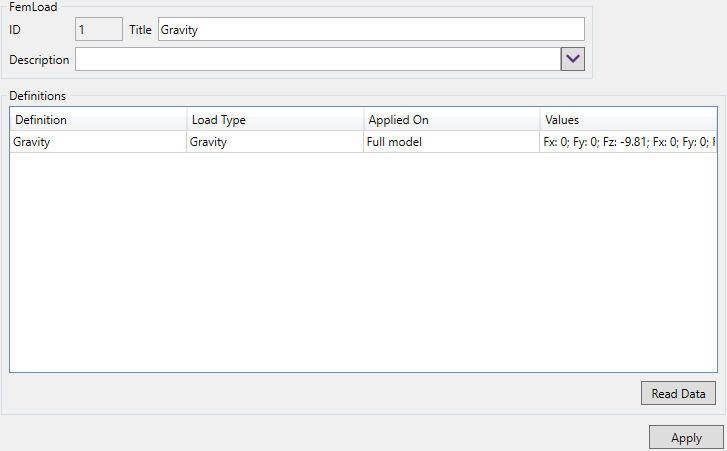Click the ID label text
The height and width of the screenshot is (451, 727).
coord(15,30)
